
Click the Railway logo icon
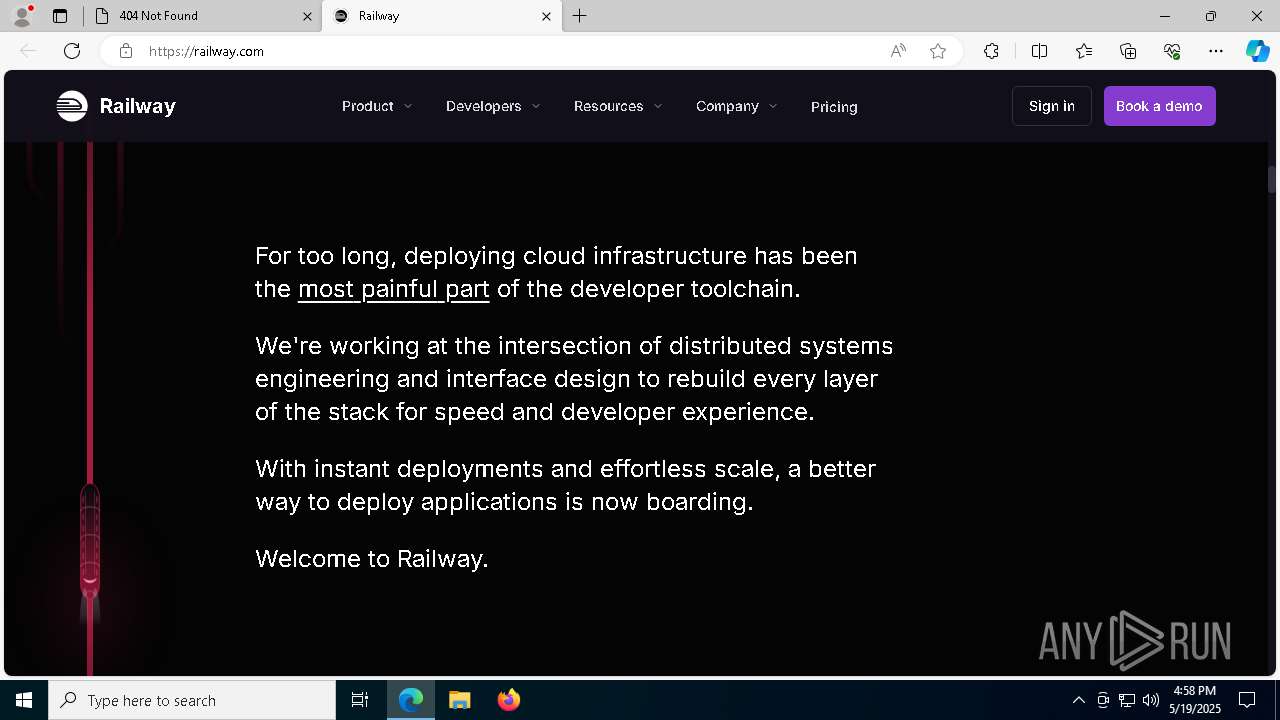72,106
